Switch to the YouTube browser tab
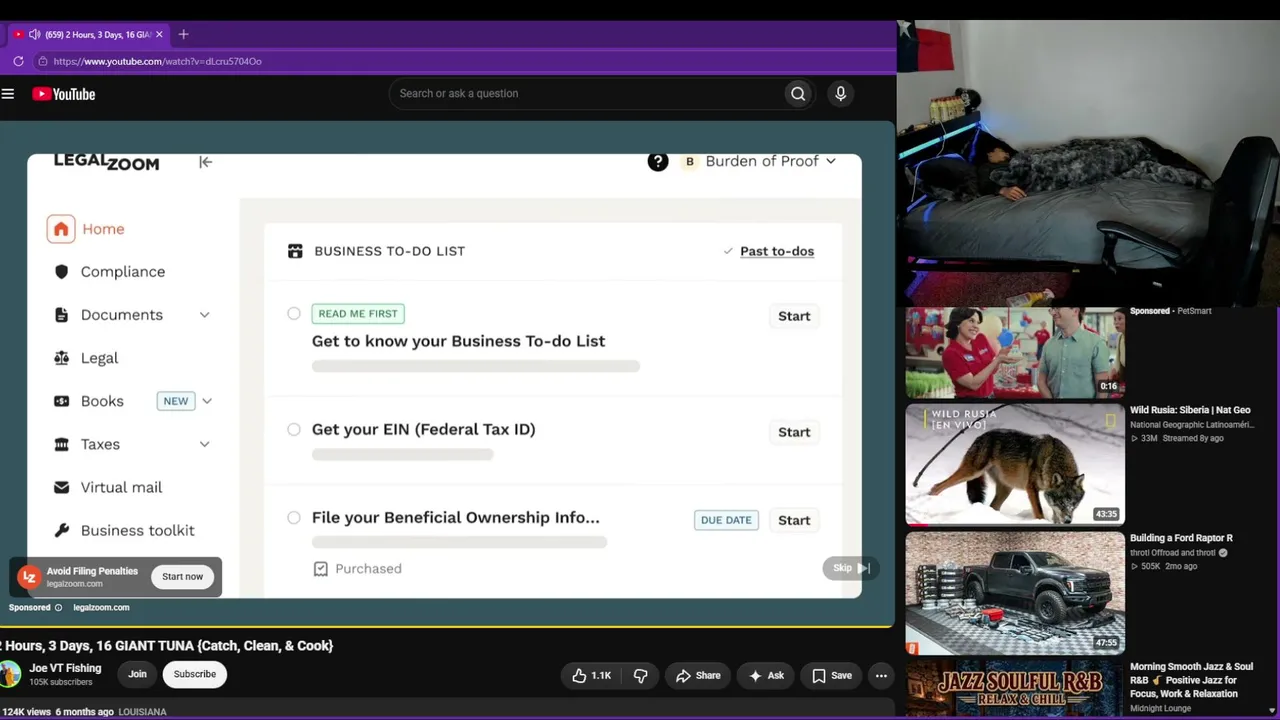1280x720 pixels. point(88,34)
